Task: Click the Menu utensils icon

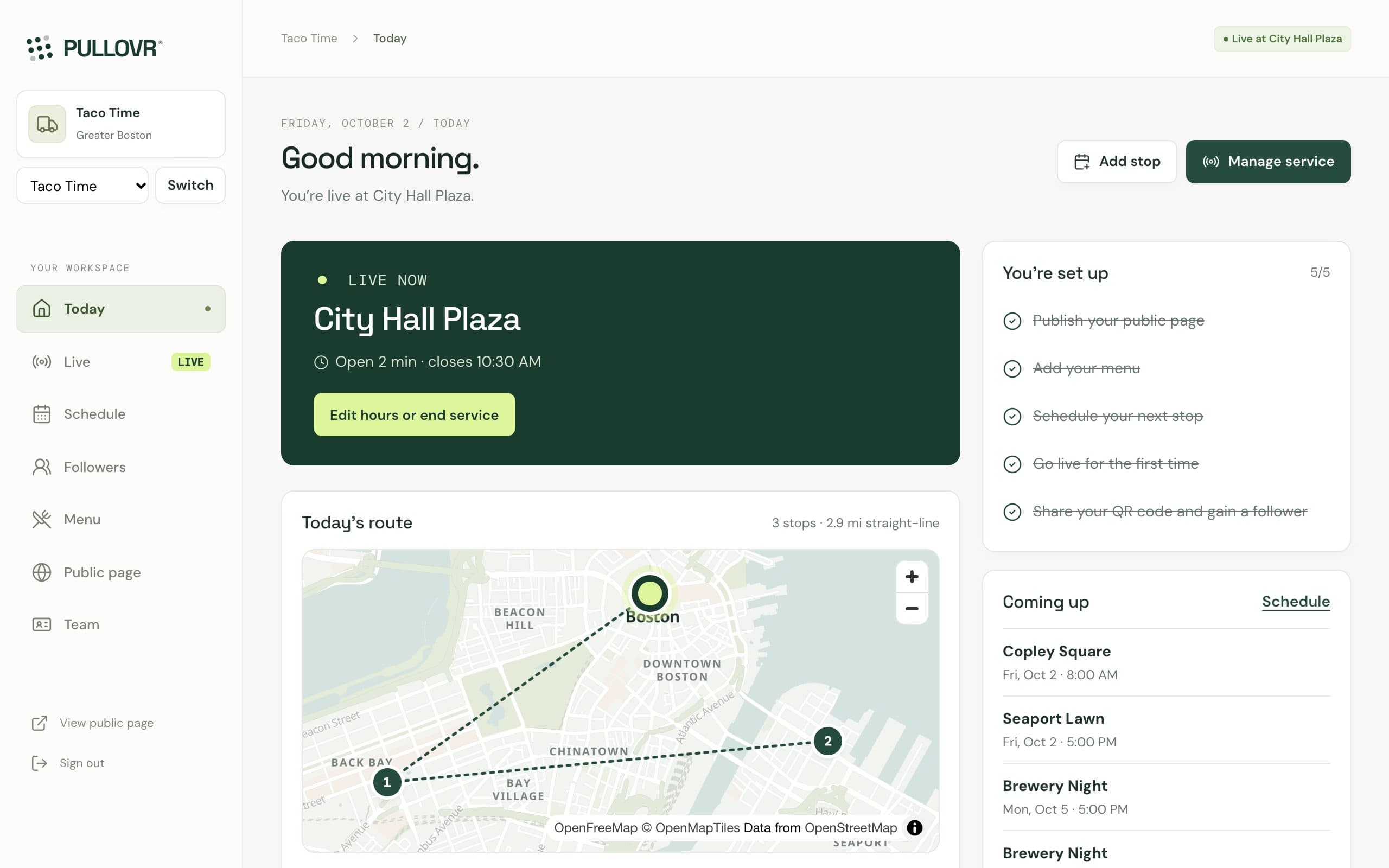Action: pyautogui.click(x=42, y=519)
